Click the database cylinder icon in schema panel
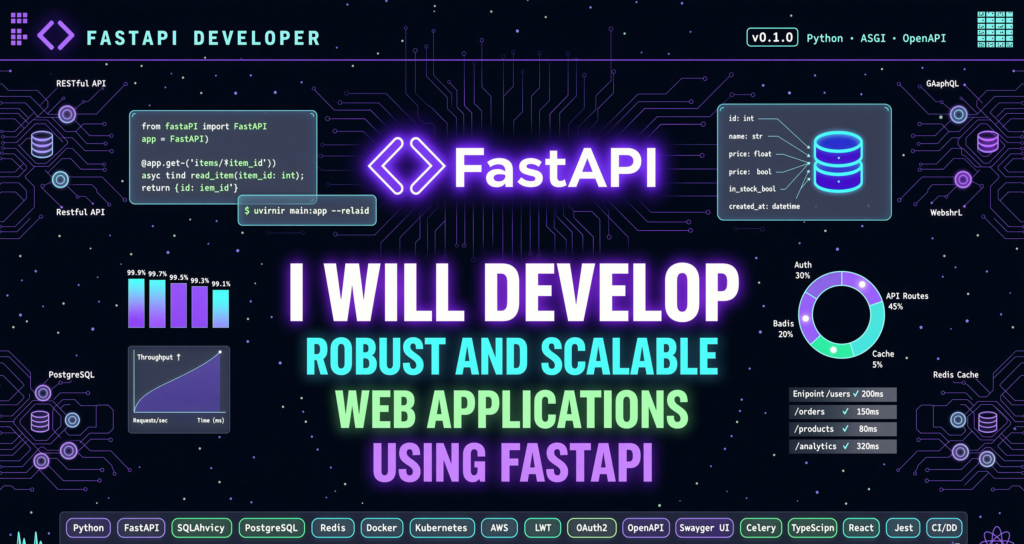This screenshot has height=544, width=1024. click(839, 163)
